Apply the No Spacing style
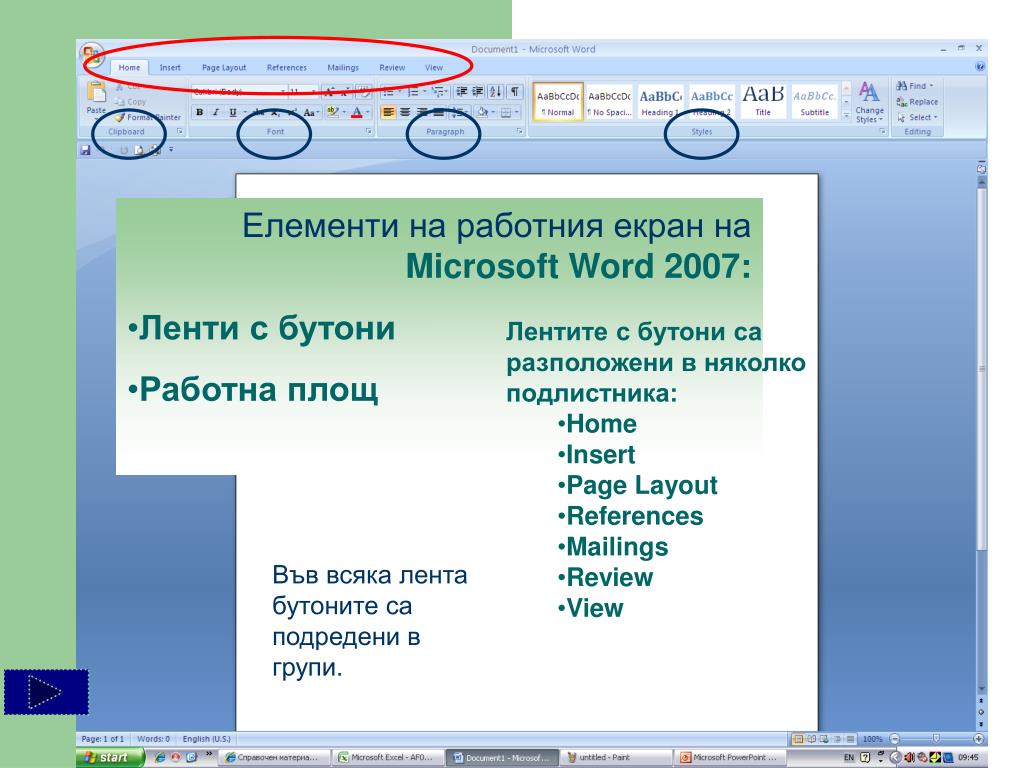The height and width of the screenshot is (768, 1024). coord(609,102)
